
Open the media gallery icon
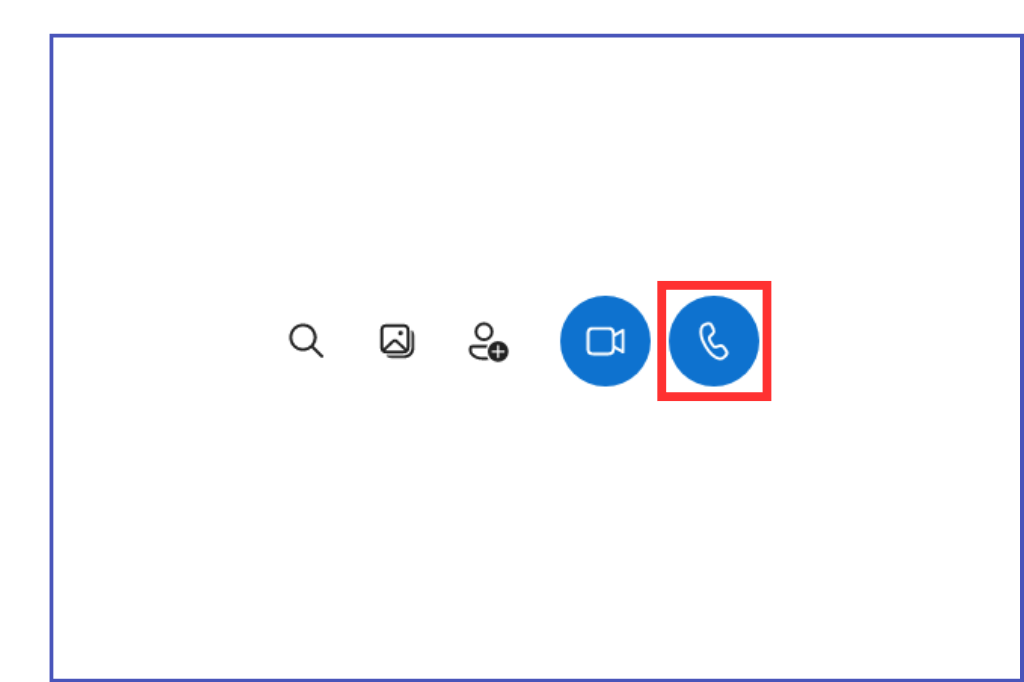tap(397, 341)
